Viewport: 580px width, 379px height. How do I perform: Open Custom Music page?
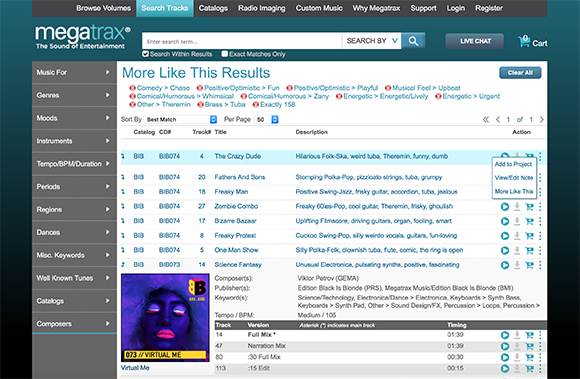(319, 8)
